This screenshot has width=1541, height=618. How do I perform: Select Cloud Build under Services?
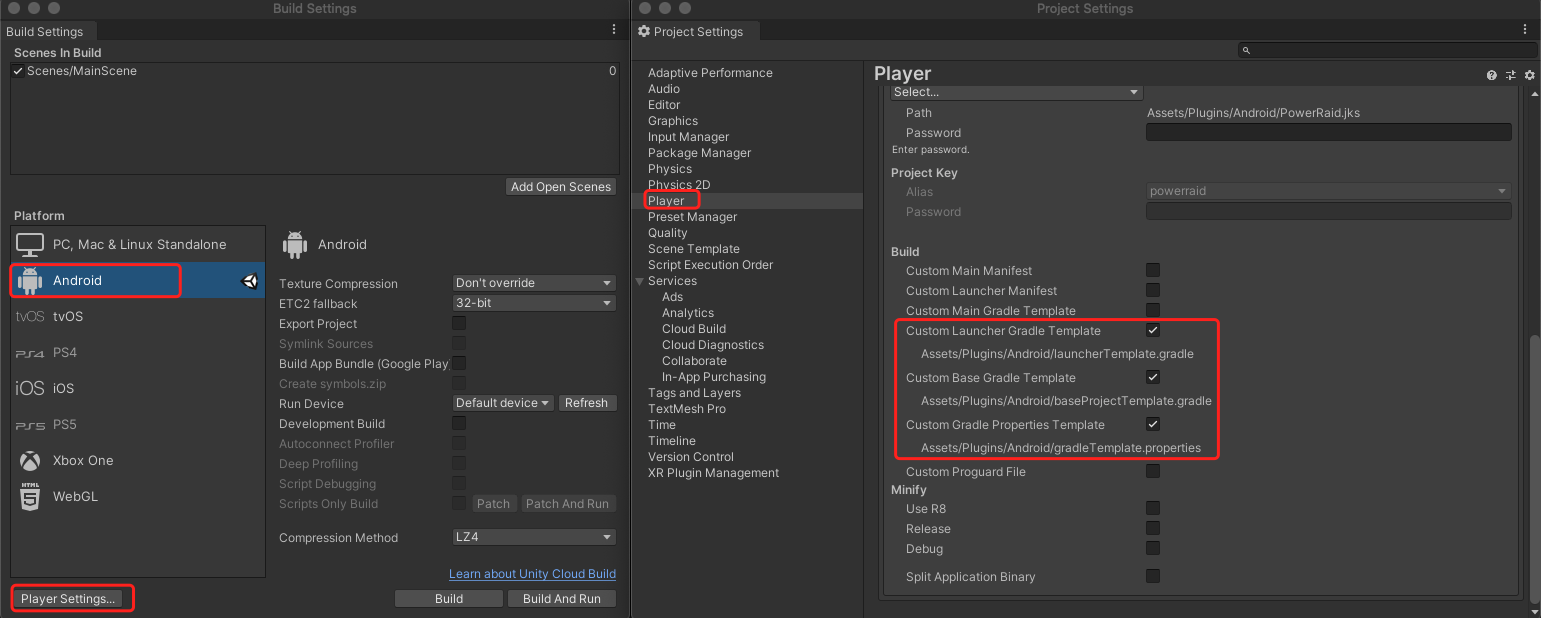pos(693,329)
